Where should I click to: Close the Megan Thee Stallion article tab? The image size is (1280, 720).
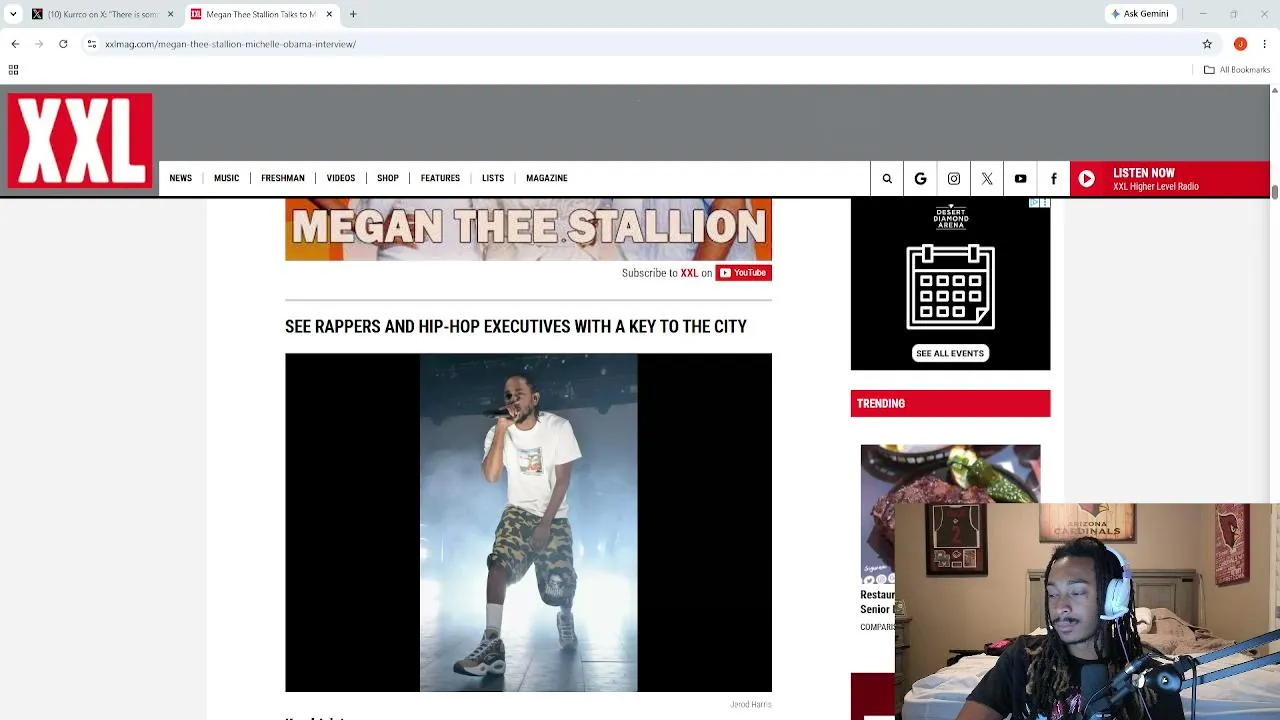[x=329, y=14]
